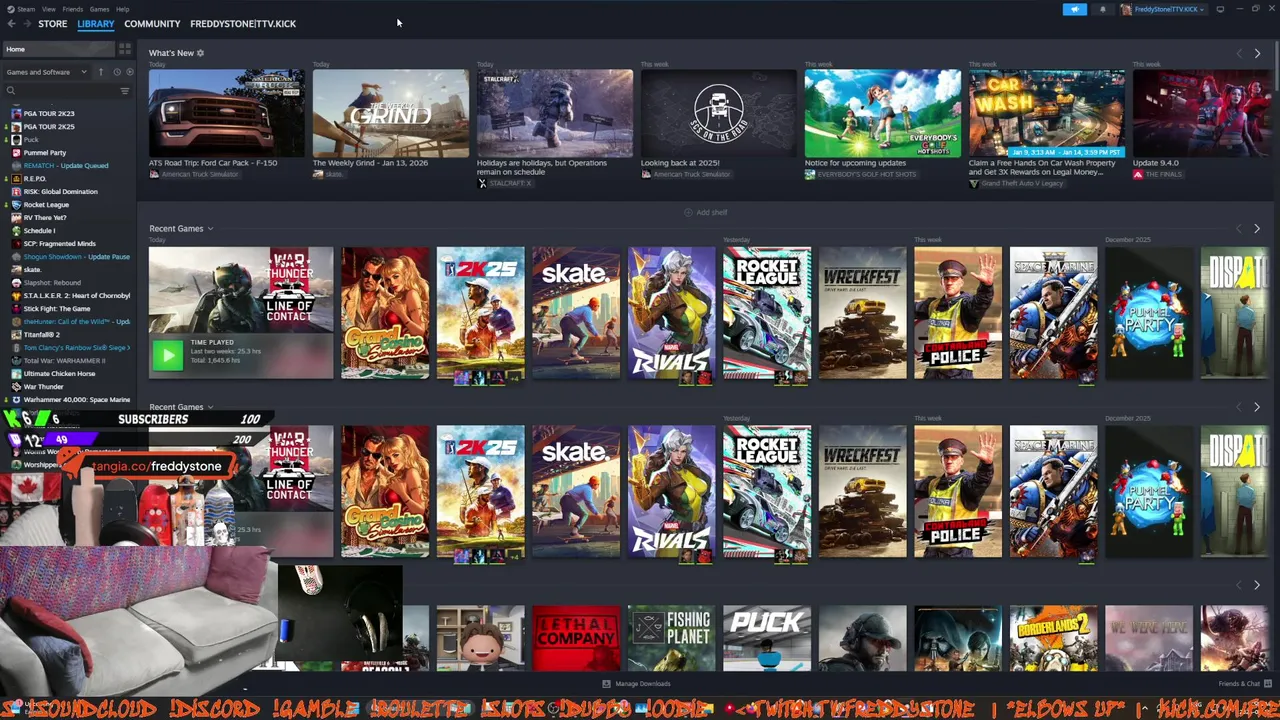
Task: Open the Looking back at 2025 news
Action: [x=719, y=113]
